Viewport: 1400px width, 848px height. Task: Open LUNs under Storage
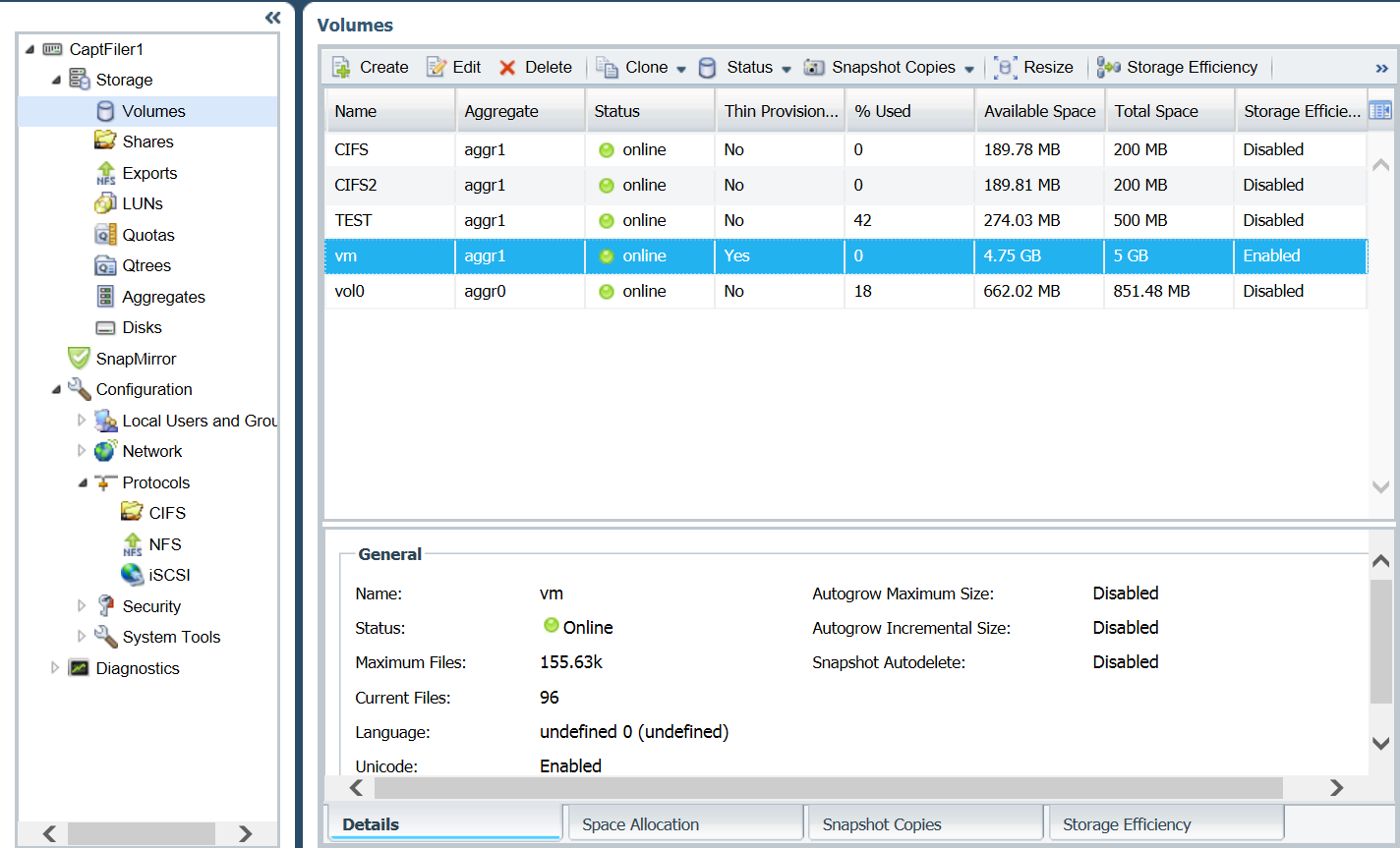tap(143, 203)
